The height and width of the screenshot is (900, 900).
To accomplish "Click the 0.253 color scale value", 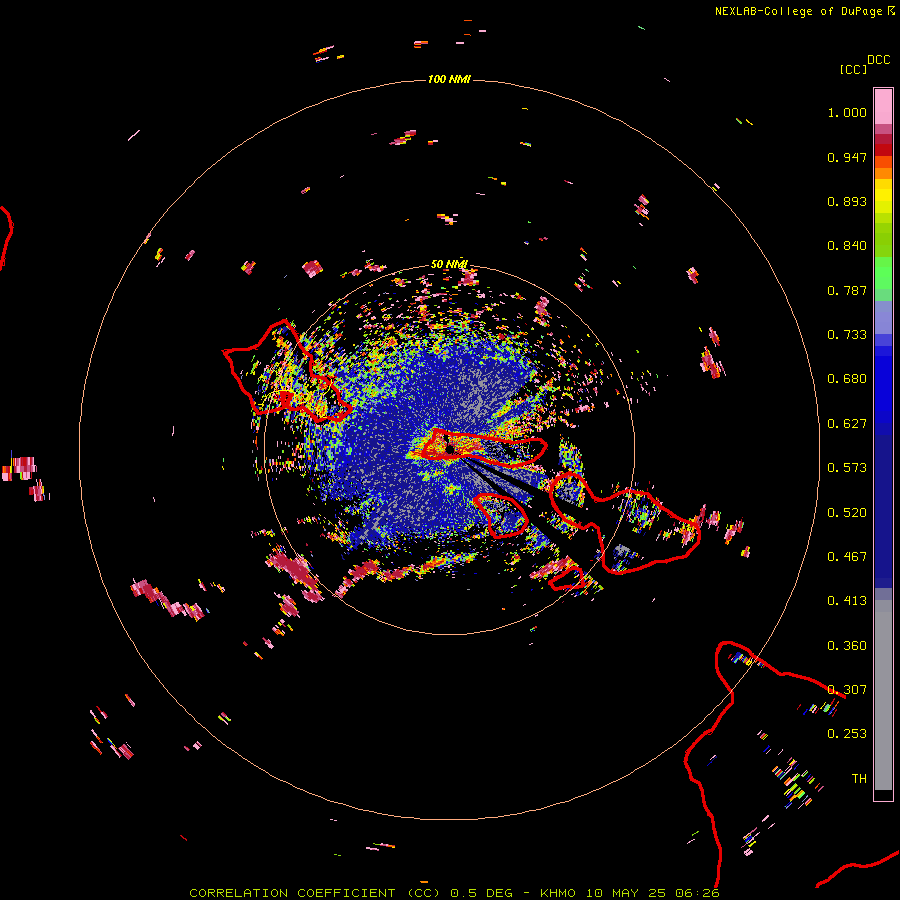I will [x=847, y=734].
